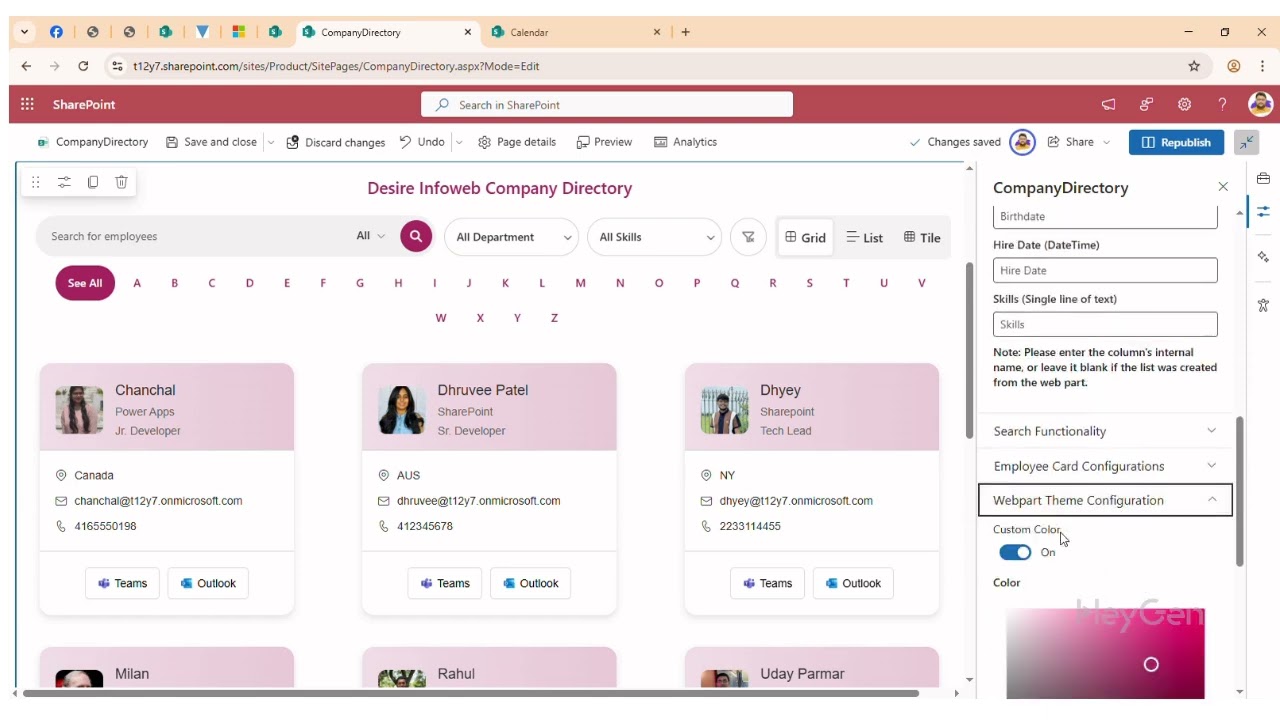Click the move web part handle icon
1280x720 pixels.
pyautogui.click(x=35, y=182)
